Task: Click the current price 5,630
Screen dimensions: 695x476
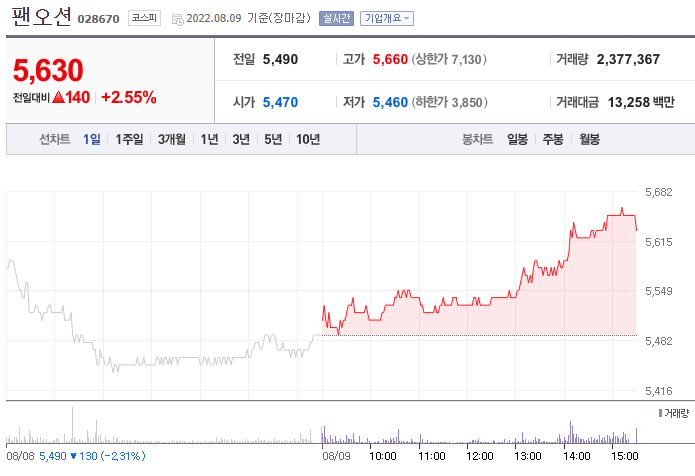Action: pyautogui.click(x=48, y=70)
